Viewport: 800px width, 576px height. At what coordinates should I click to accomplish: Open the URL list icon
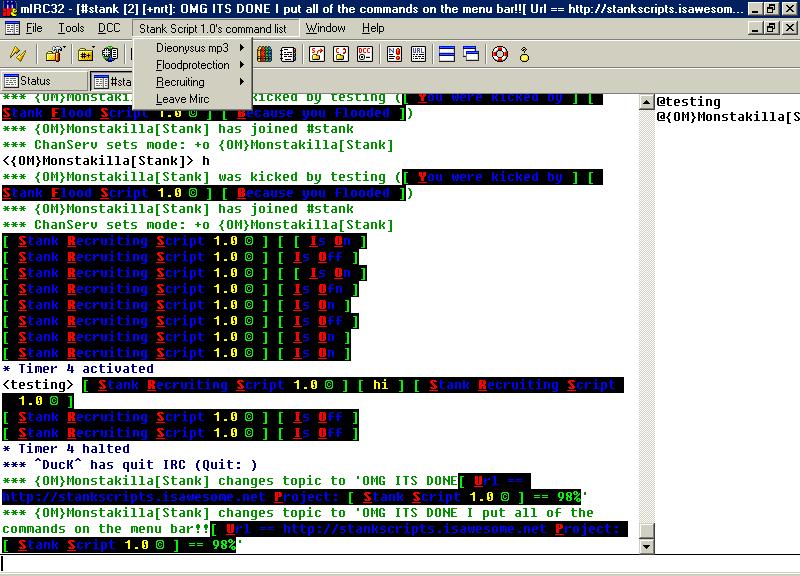pyautogui.click(x=418, y=54)
